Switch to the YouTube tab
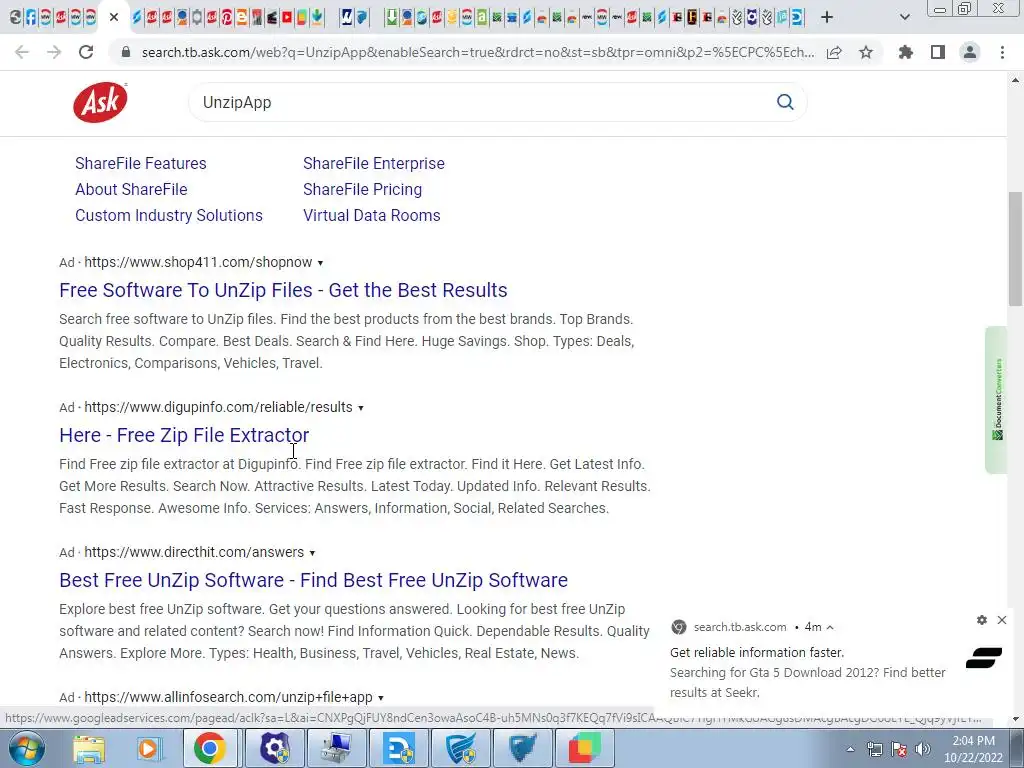 (287, 18)
